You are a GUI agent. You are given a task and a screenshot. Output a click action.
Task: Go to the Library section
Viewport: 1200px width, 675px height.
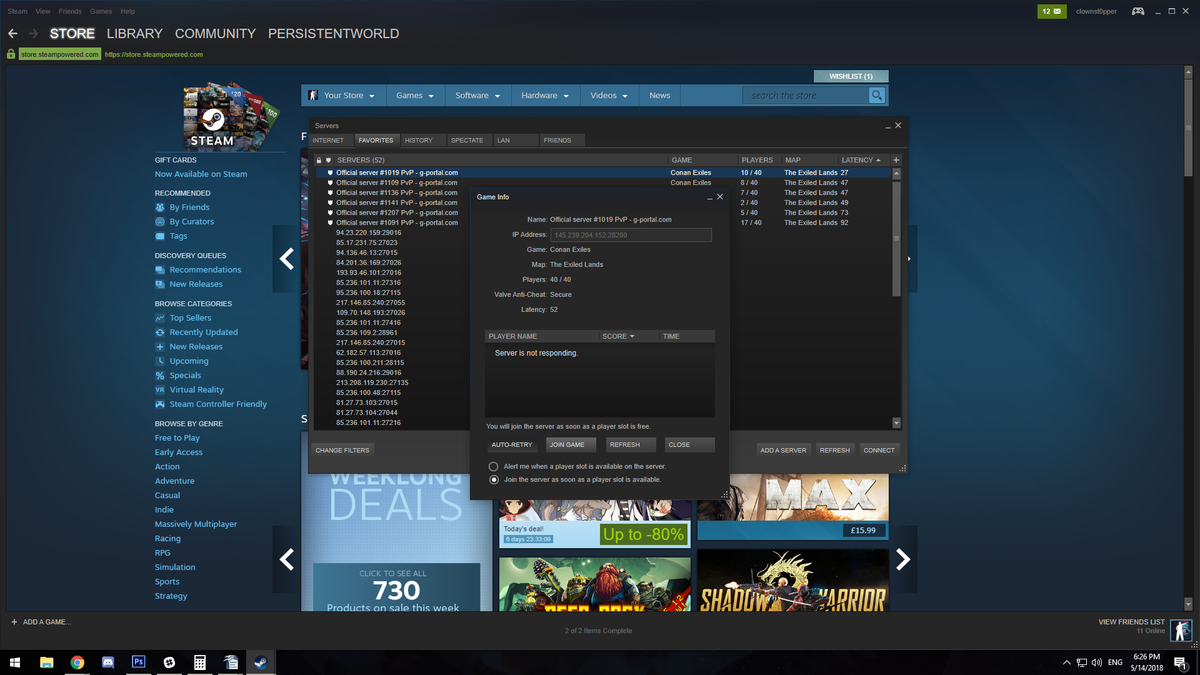pos(134,34)
